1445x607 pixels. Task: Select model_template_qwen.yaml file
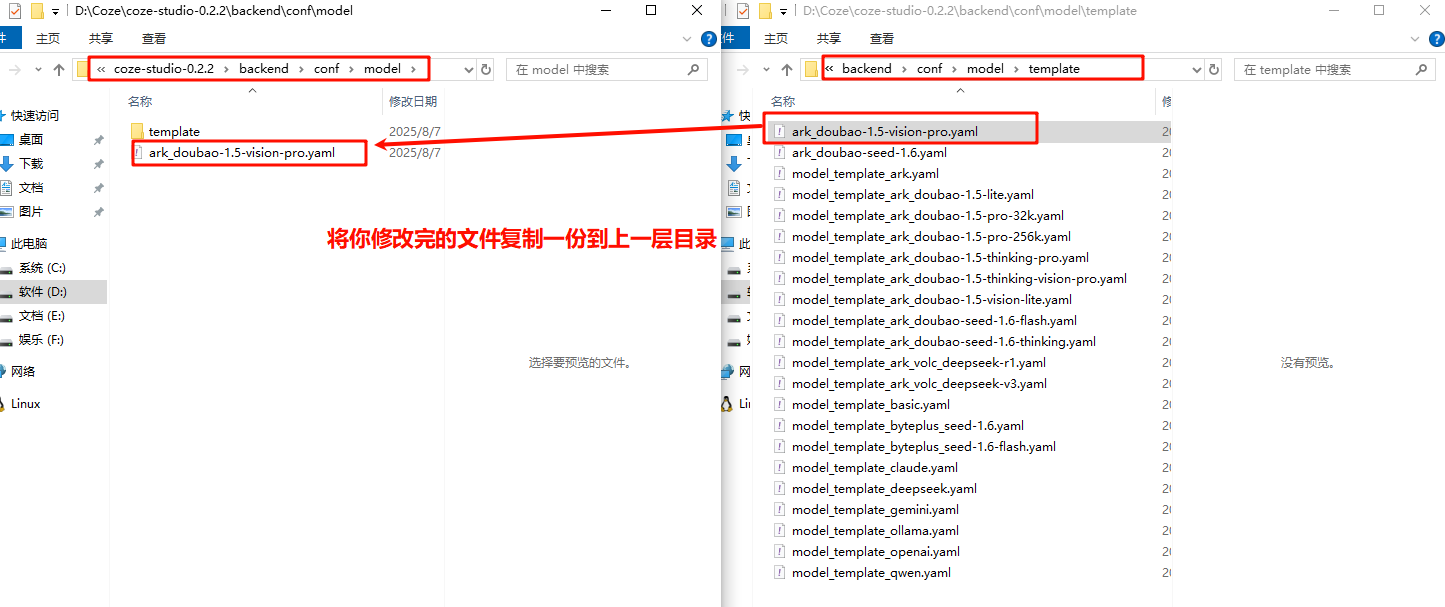pyautogui.click(x=871, y=573)
